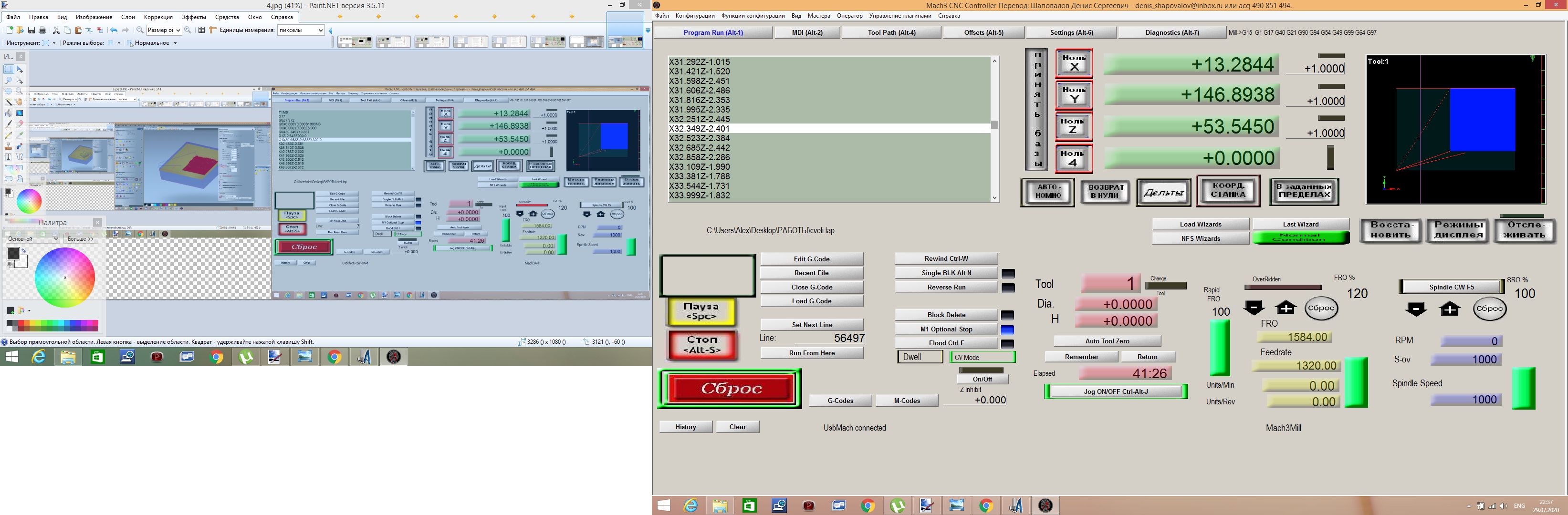
Task: Click the FRO decrease minus arrow
Action: tap(1254, 308)
